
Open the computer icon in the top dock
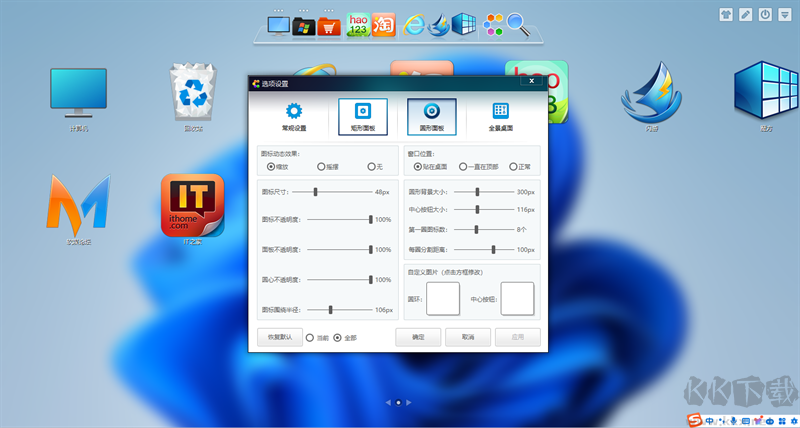[279, 26]
